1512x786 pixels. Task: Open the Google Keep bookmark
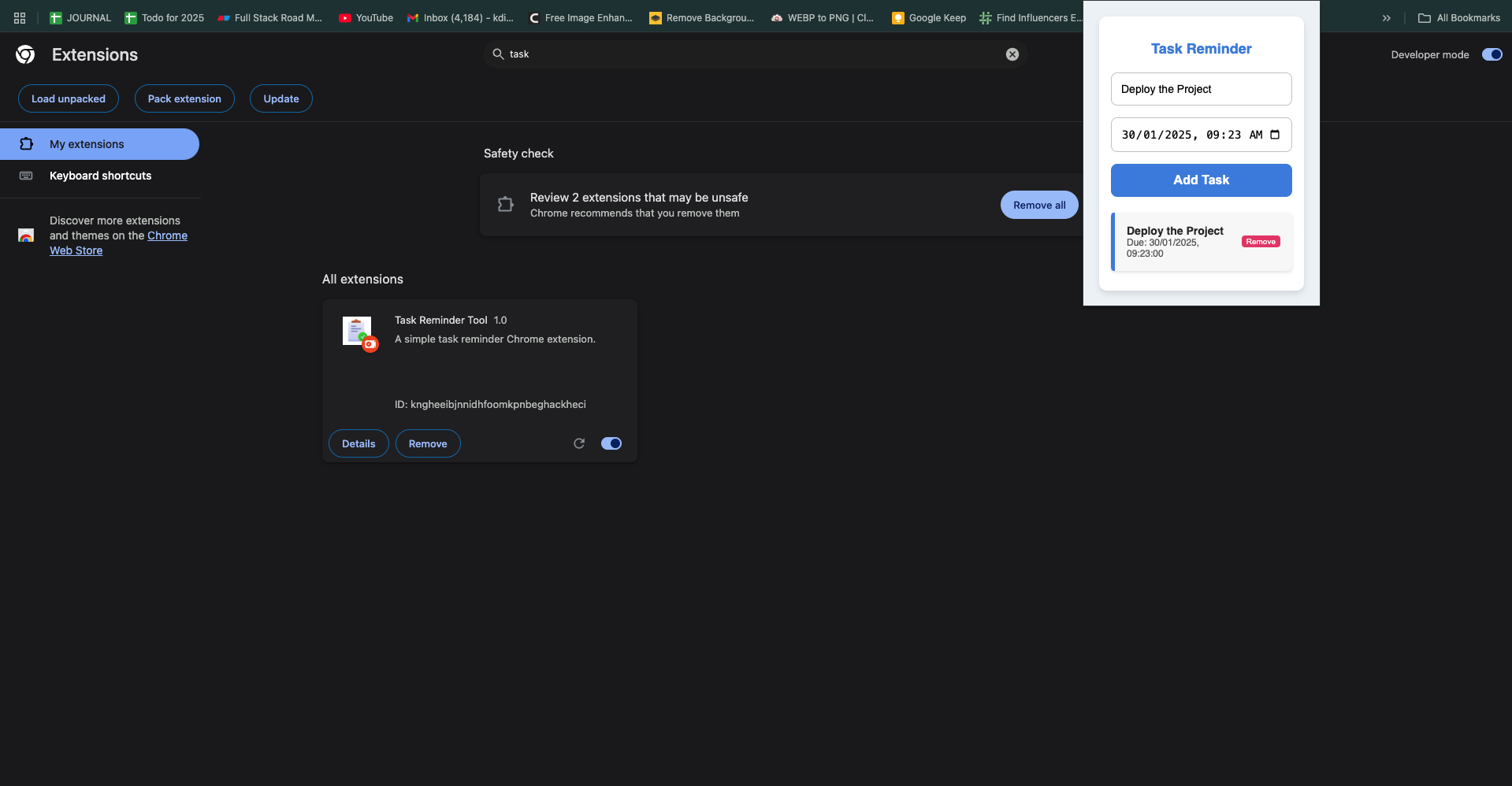click(928, 17)
